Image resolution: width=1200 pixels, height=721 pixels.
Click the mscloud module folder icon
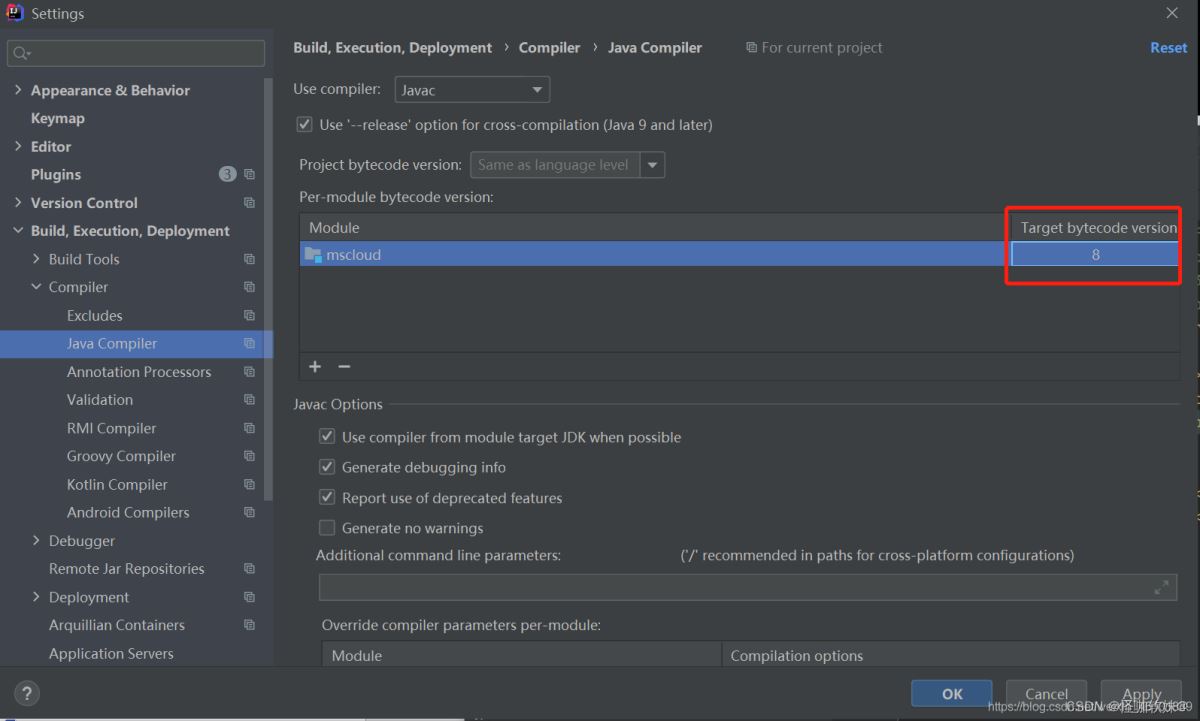(313, 255)
